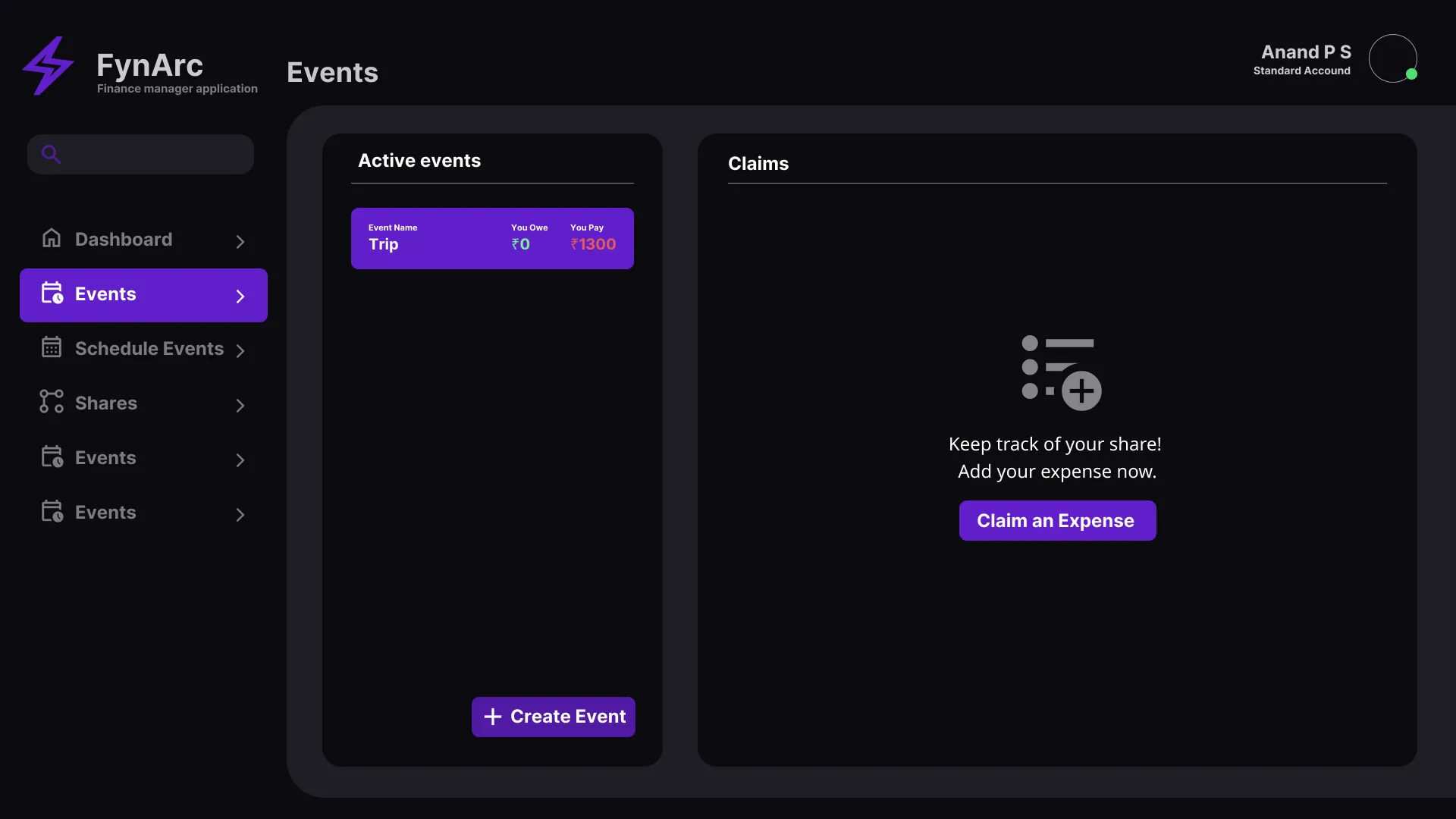Click the FynArc lightning bolt logo
The image size is (1456, 819).
point(48,66)
